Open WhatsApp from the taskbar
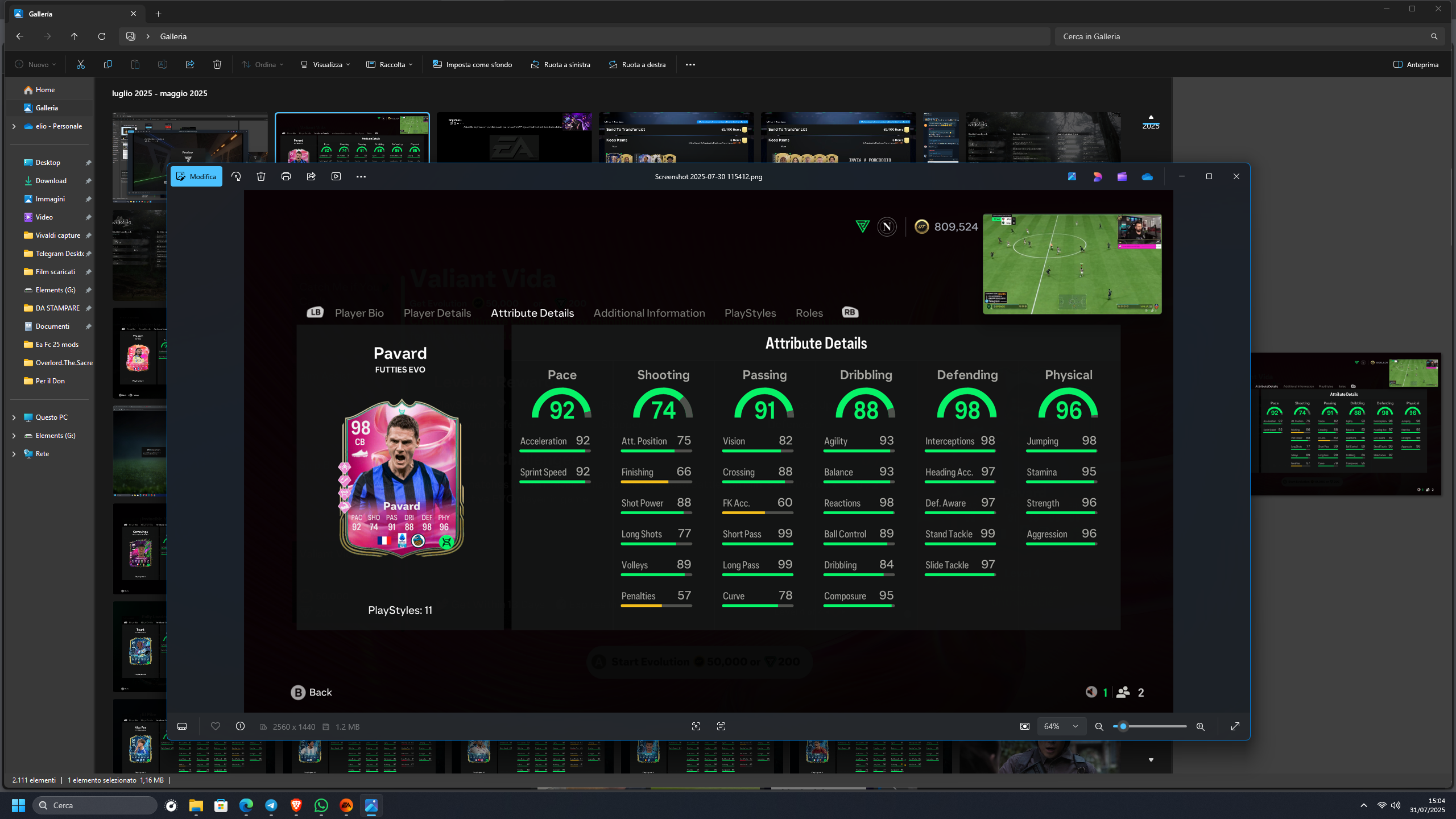Screen dimensions: 1456x819 coord(321,805)
